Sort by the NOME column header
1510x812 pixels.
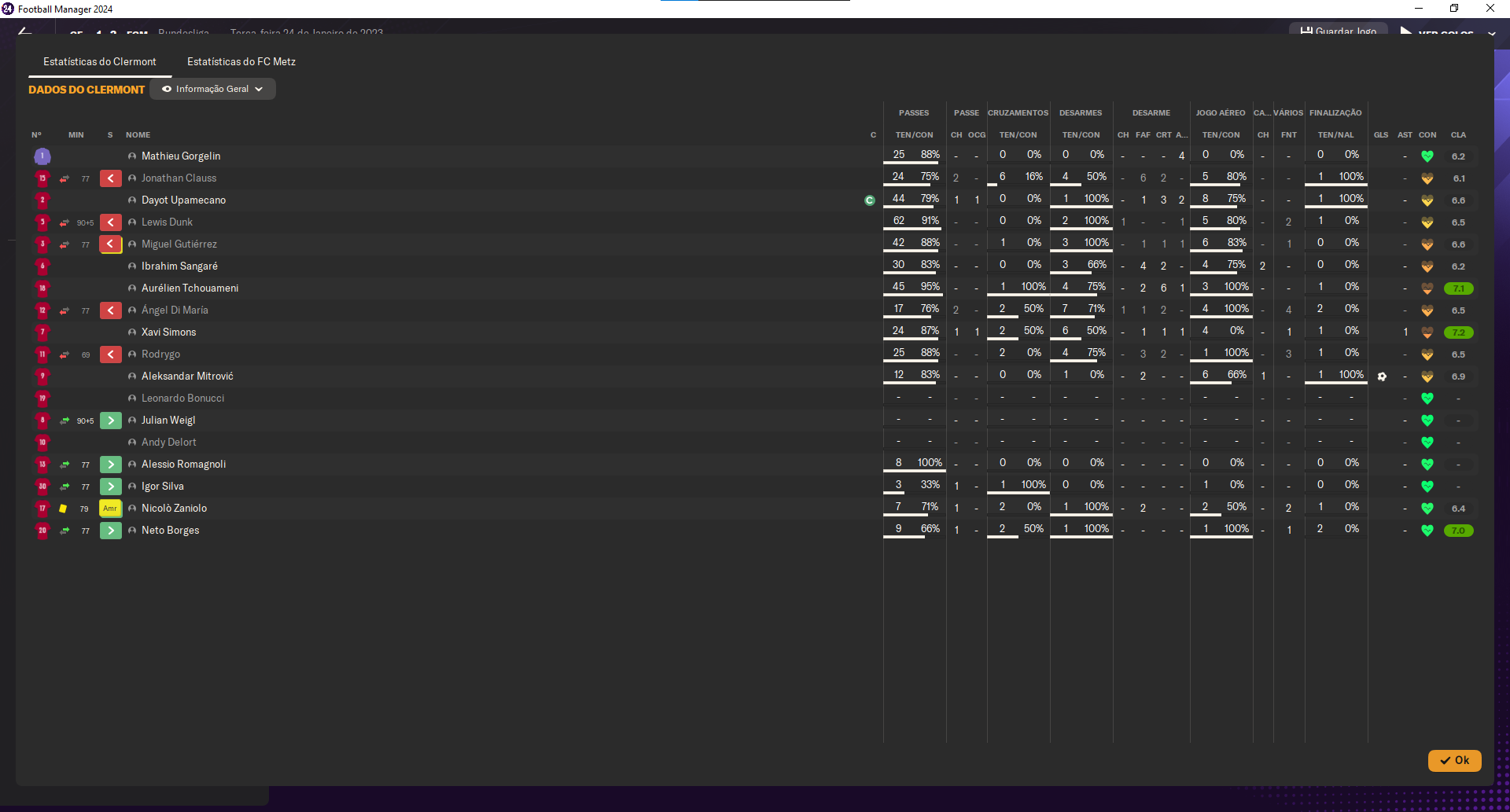138,135
